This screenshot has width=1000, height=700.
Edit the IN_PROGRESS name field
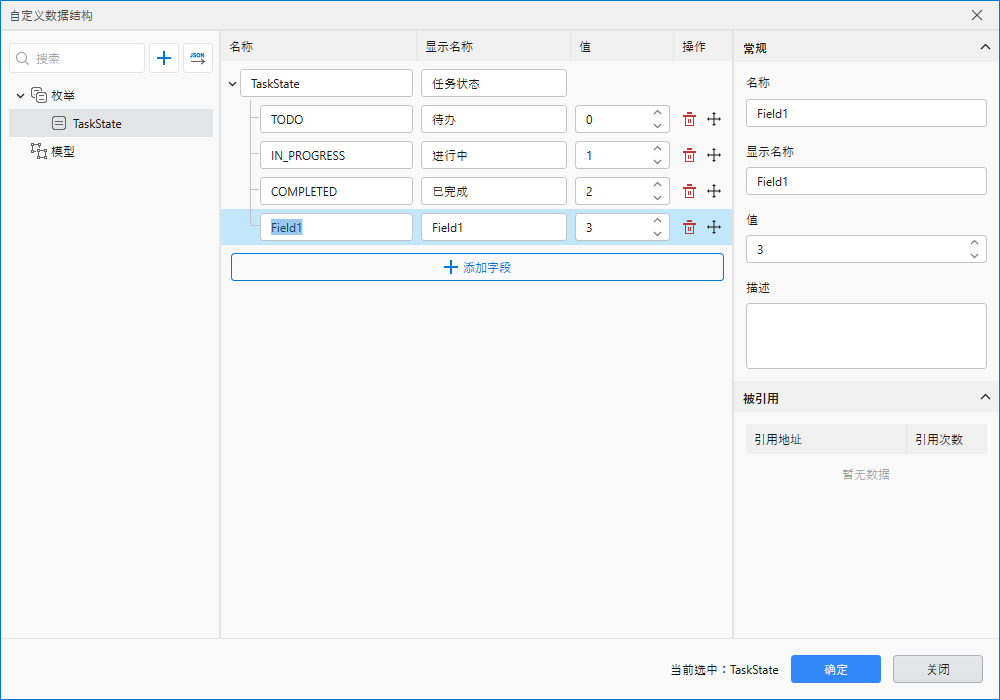tap(336, 155)
